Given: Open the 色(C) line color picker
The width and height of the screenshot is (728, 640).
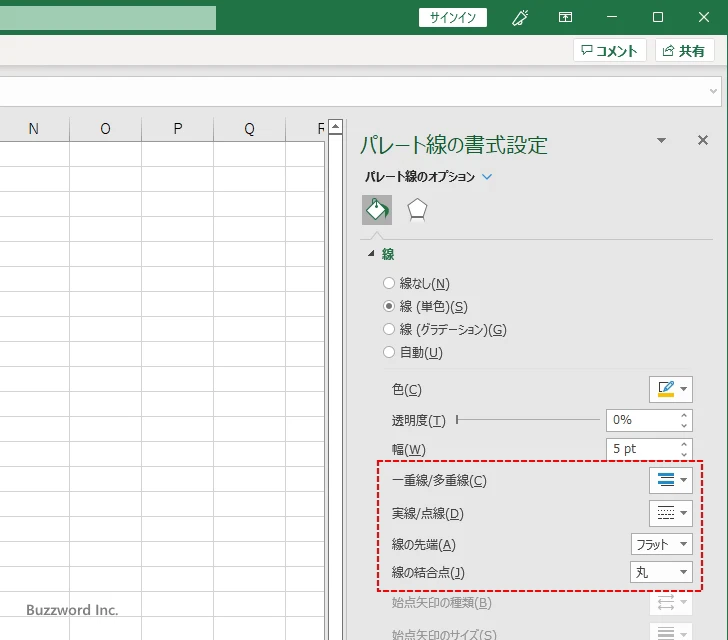Looking at the screenshot, I should pyautogui.click(x=671, y=389).
